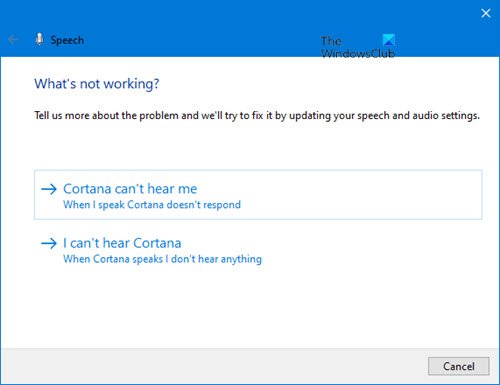Select the I can't hear Cortana option
Screen dimensions: 500x385
coord(151,250)
